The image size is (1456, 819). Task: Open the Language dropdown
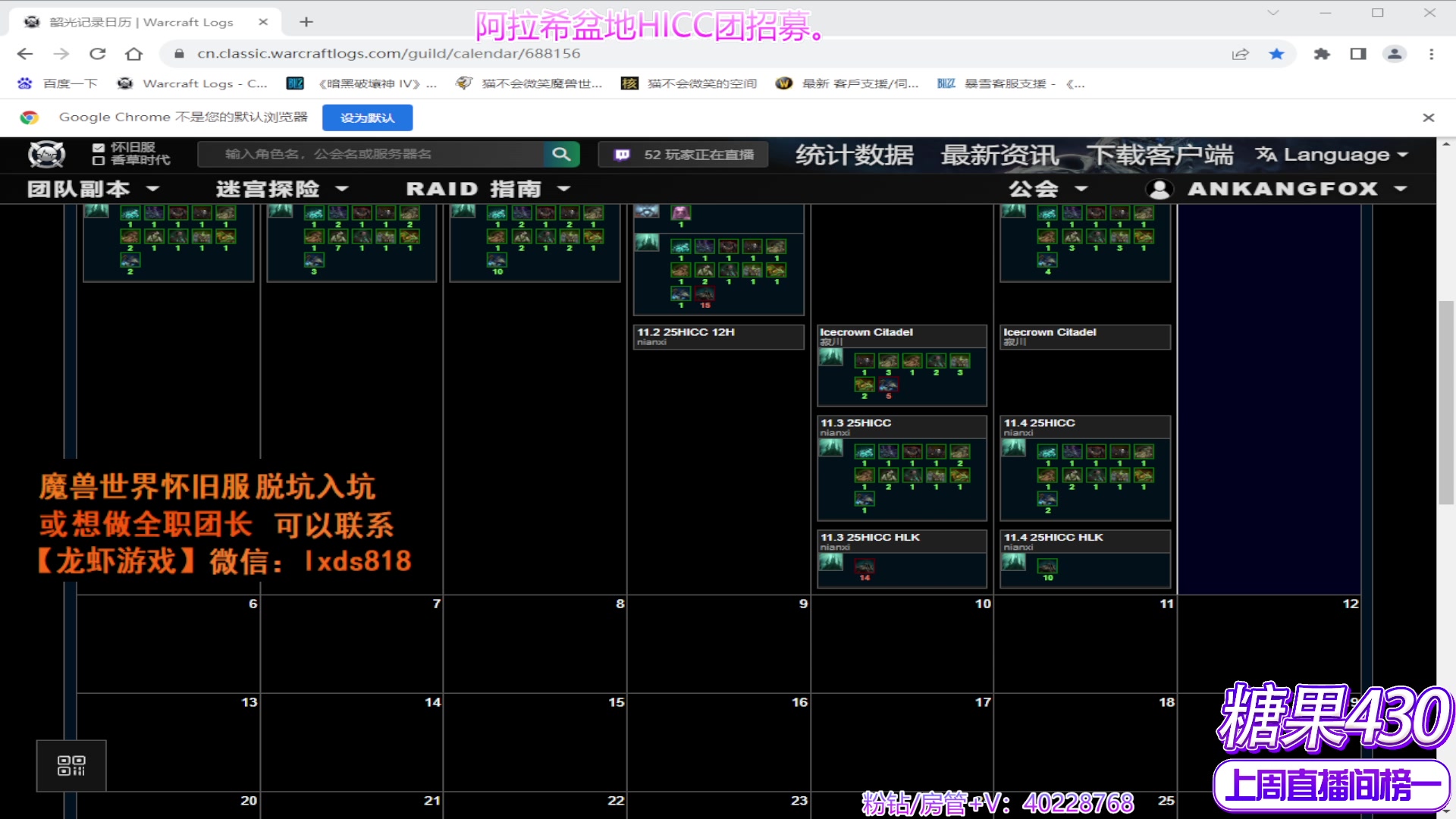click(x=1332, y=155)
